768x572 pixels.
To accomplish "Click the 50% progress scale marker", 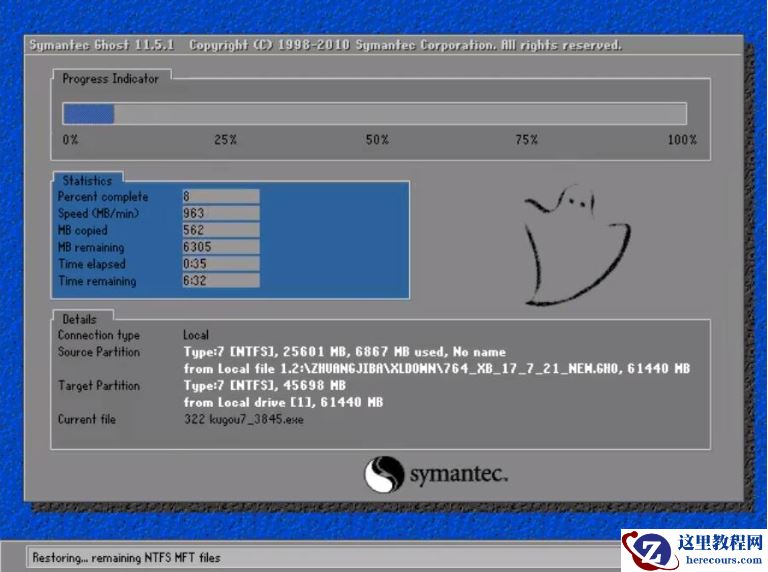I will pyautogui.click(x=377, y=140).
